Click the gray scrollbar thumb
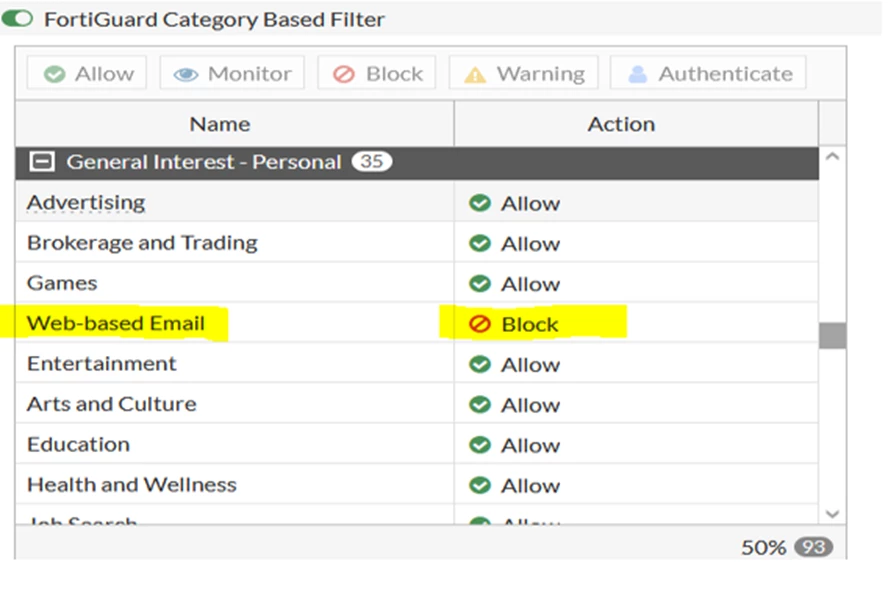This screenshot has height=597, width=888. (x=832, y=335)
